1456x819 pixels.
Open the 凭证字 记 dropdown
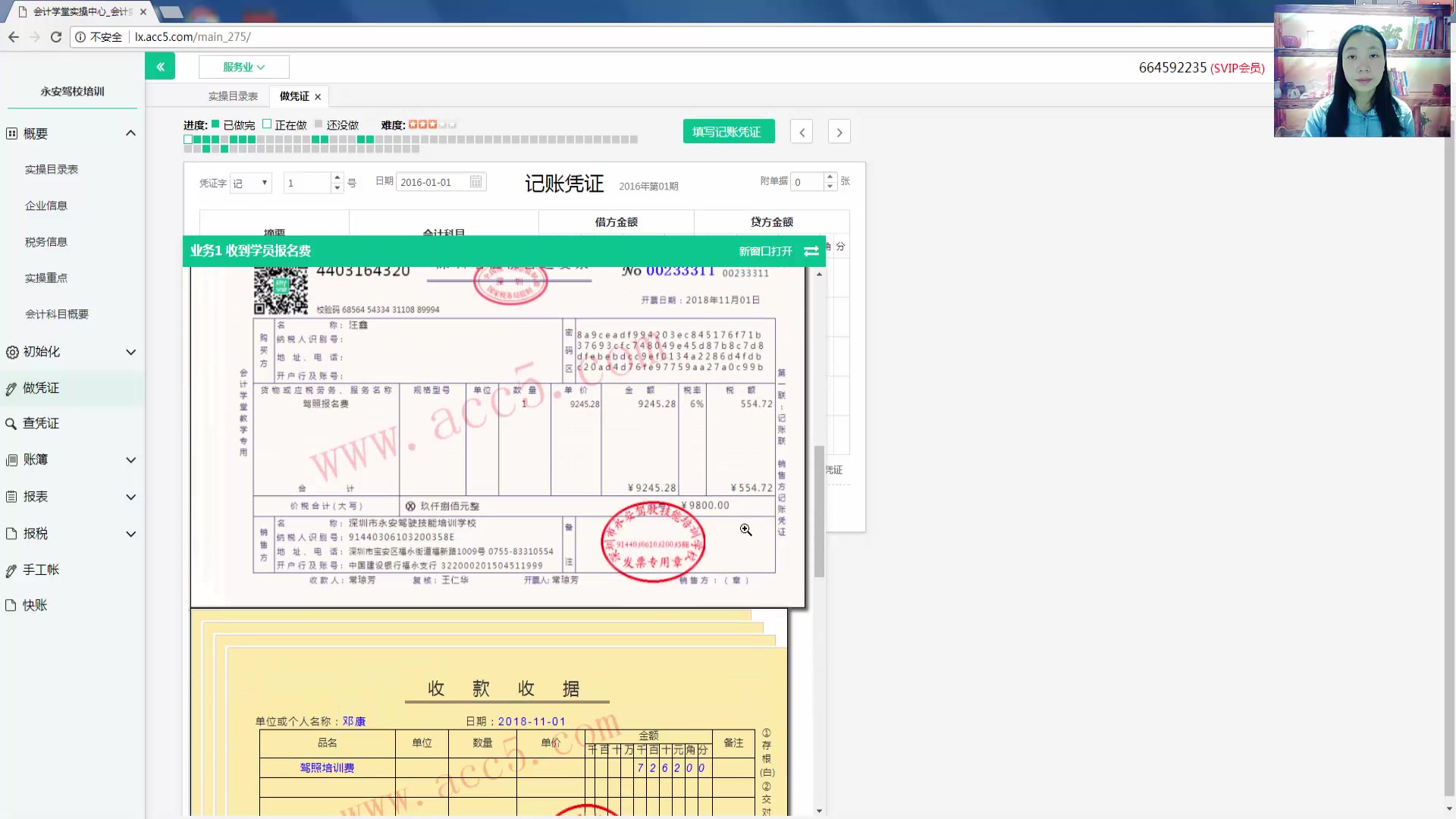click(x=251, y=183)
